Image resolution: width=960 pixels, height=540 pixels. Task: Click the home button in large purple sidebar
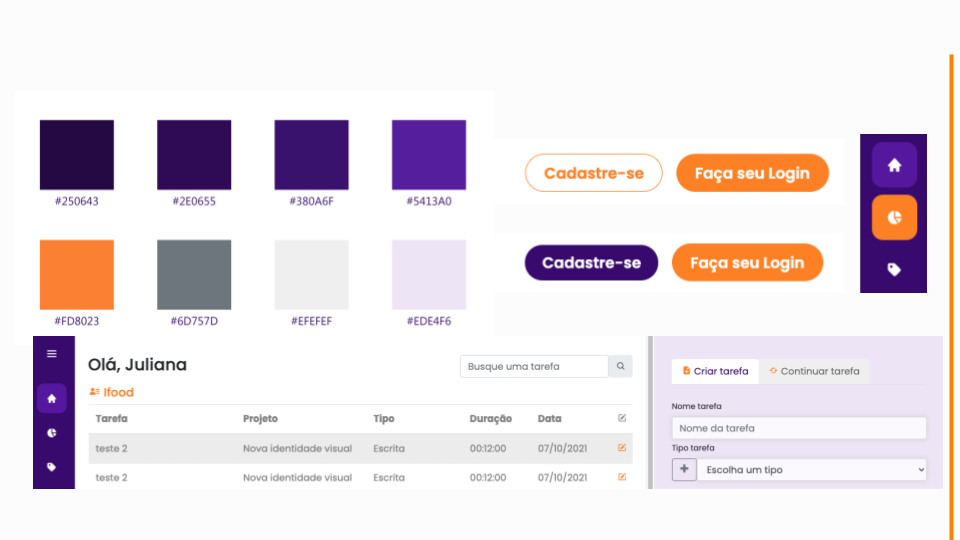click(894, 165)
